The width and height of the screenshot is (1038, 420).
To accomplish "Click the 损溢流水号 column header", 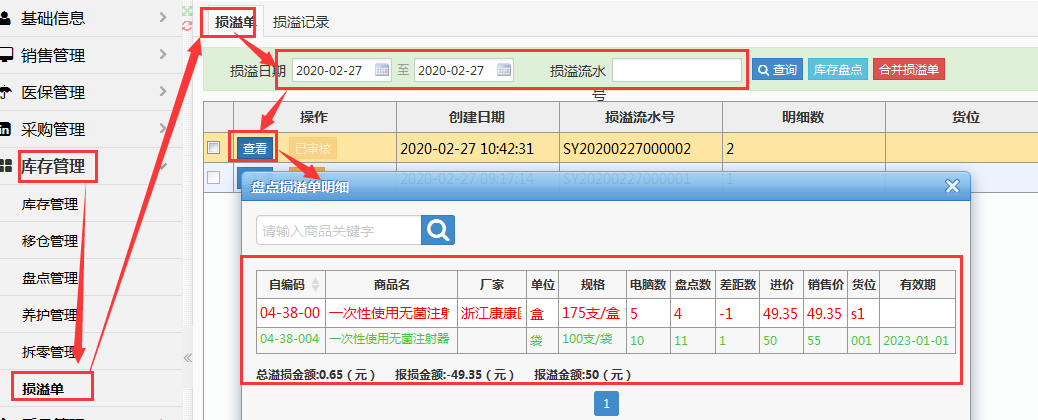I will 639,117.
